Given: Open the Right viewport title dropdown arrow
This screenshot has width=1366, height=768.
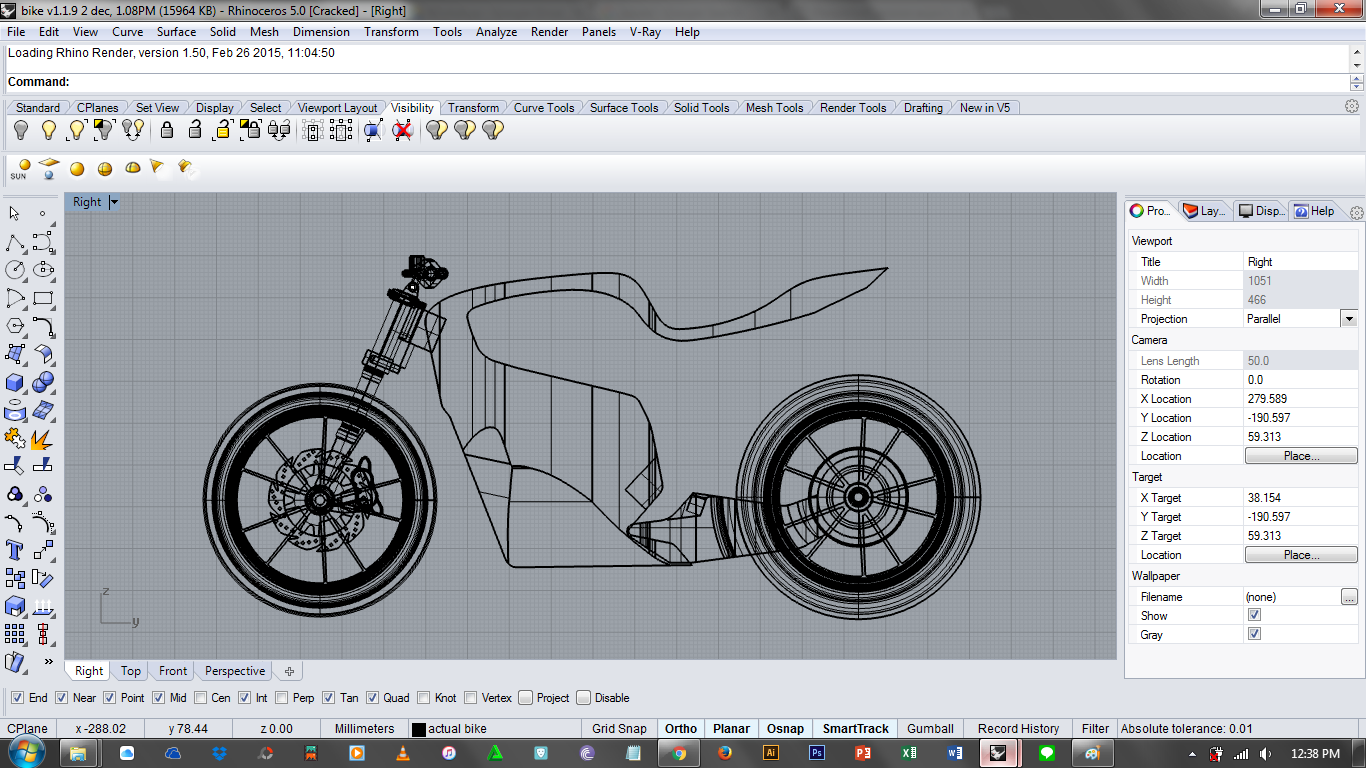Looking at the screenshot, I should [x=114, y=202].
